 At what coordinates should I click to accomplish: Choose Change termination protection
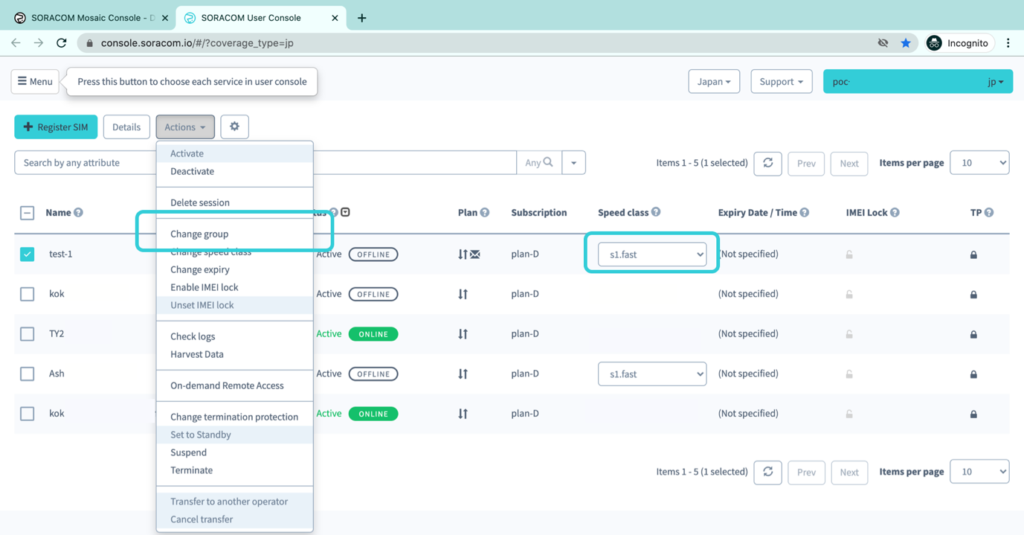click(x=234, y=417)
